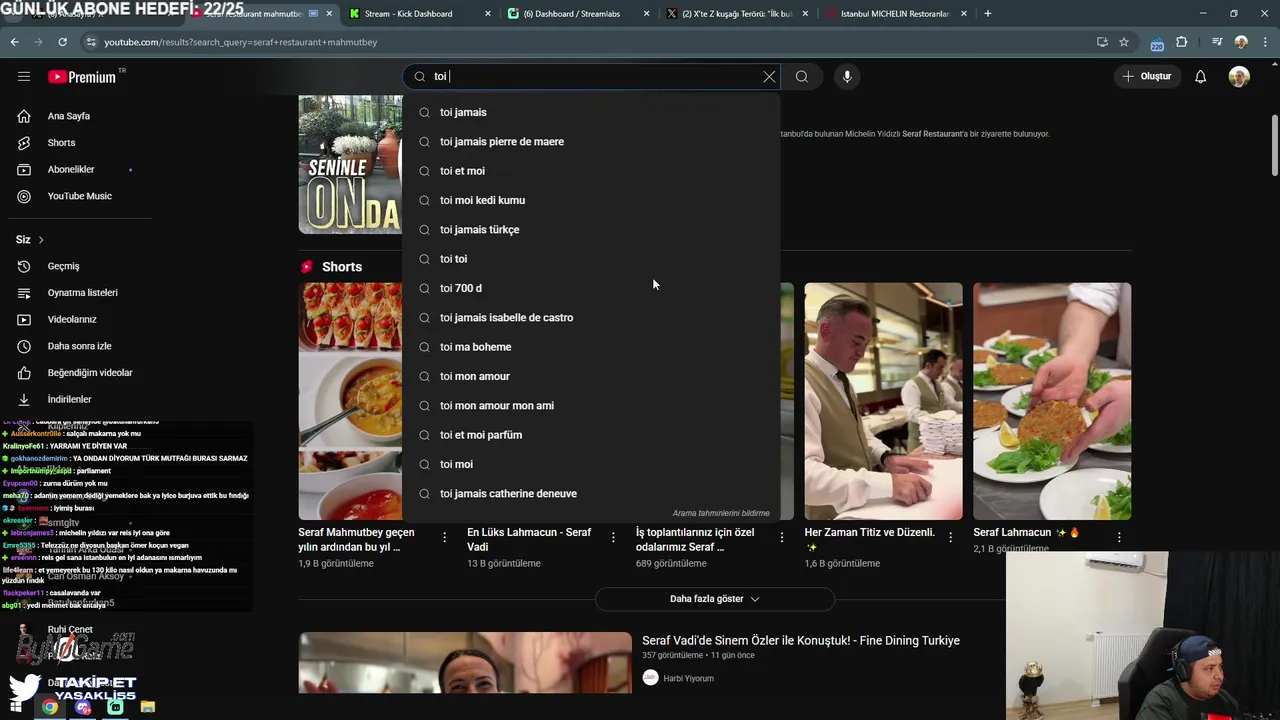Open the notifications bell

click(x=1201, y=76)
